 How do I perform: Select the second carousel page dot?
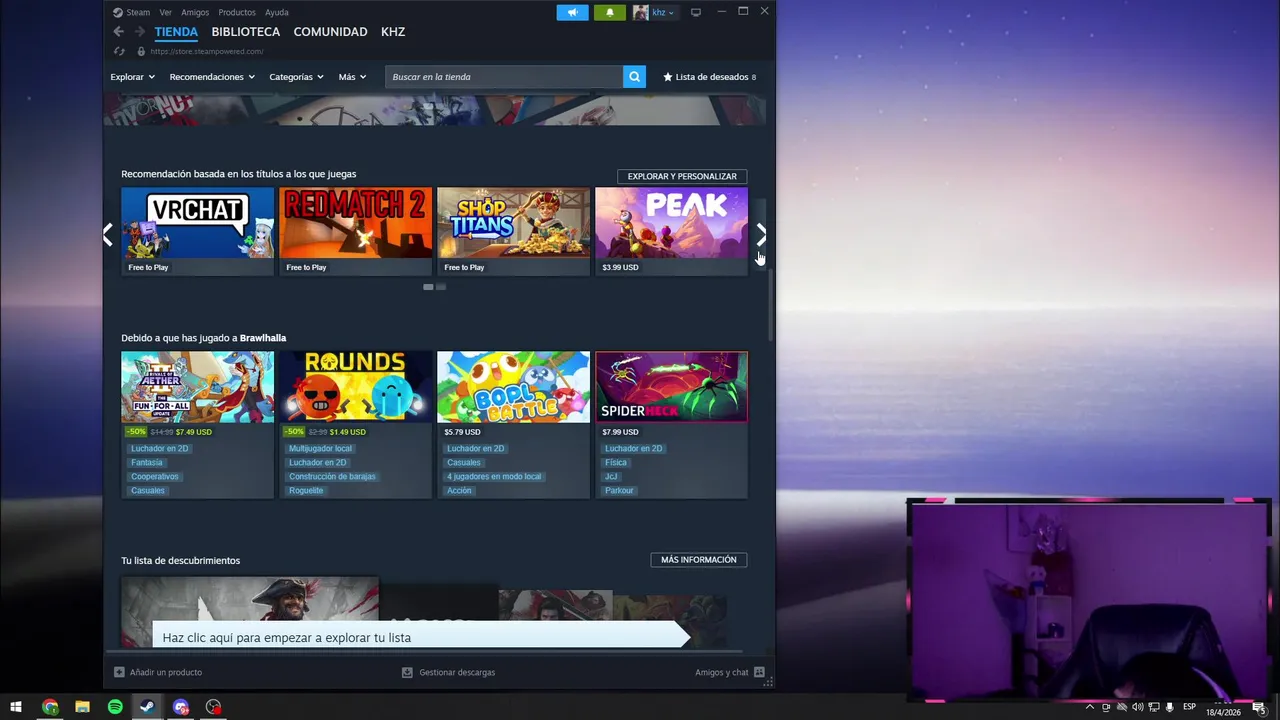click(x=441, y=287)
